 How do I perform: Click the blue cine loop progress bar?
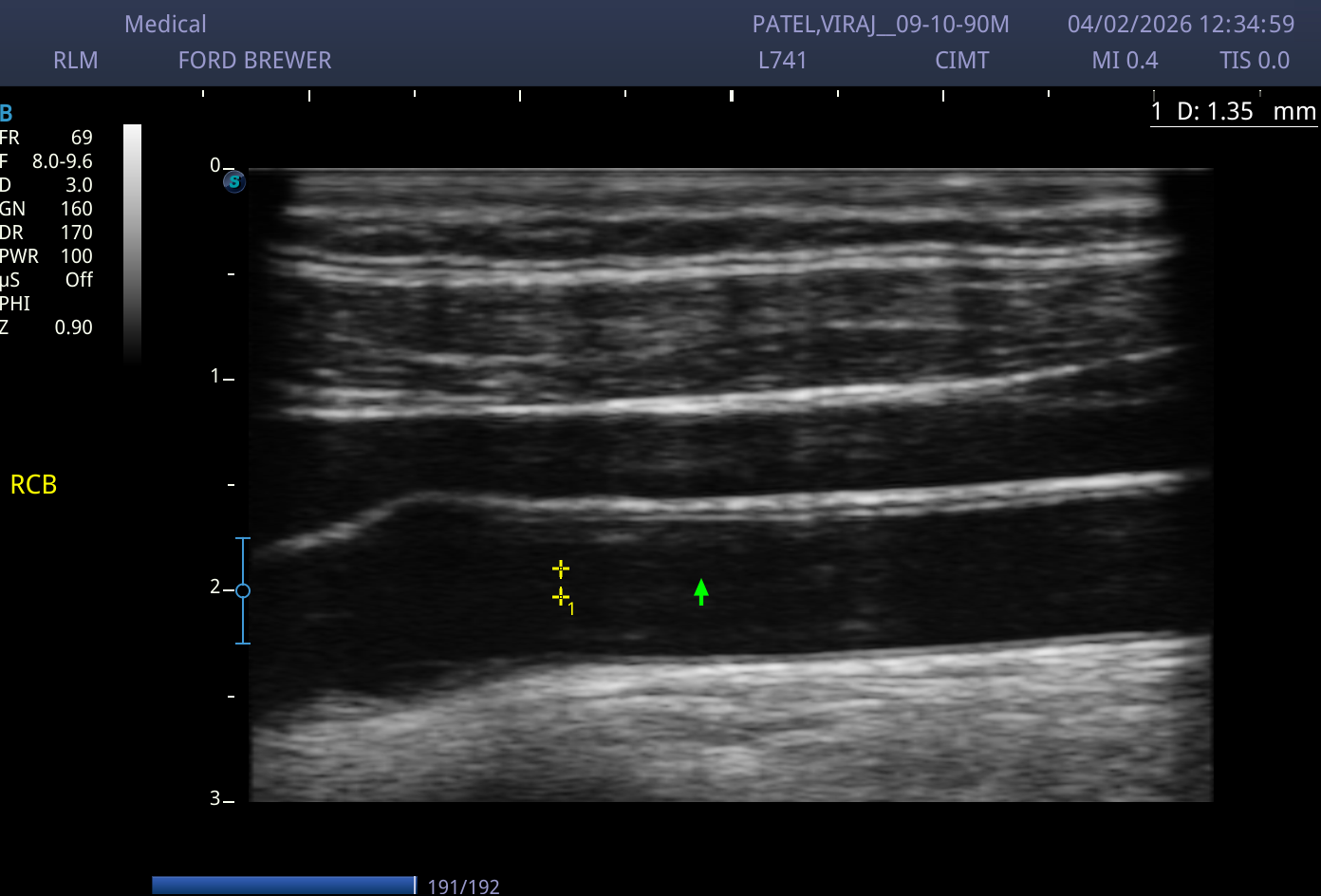tap(284, 885)
